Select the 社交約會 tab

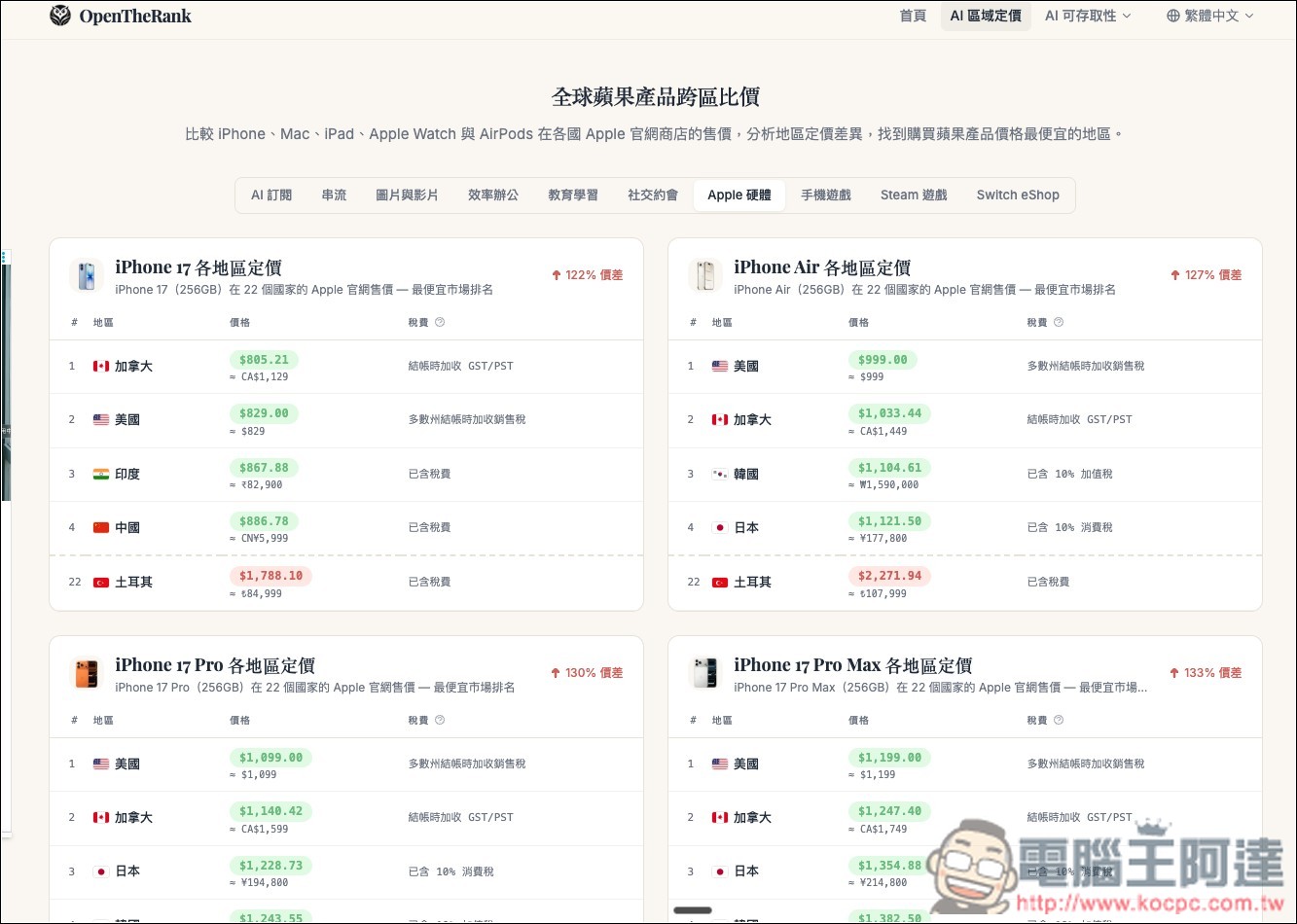[653, 195]
